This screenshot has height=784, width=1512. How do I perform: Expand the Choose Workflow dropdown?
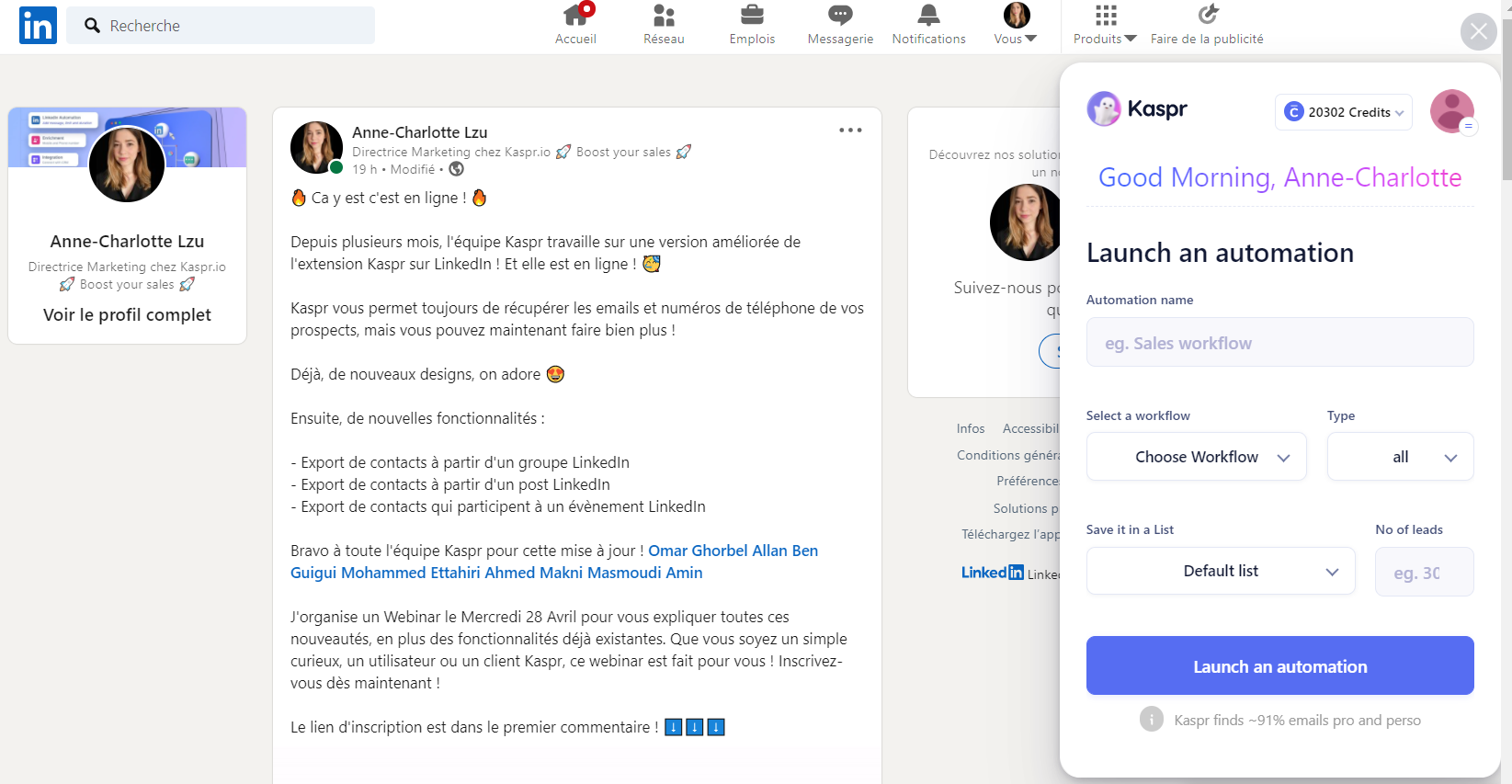[x=1196, y=457]
